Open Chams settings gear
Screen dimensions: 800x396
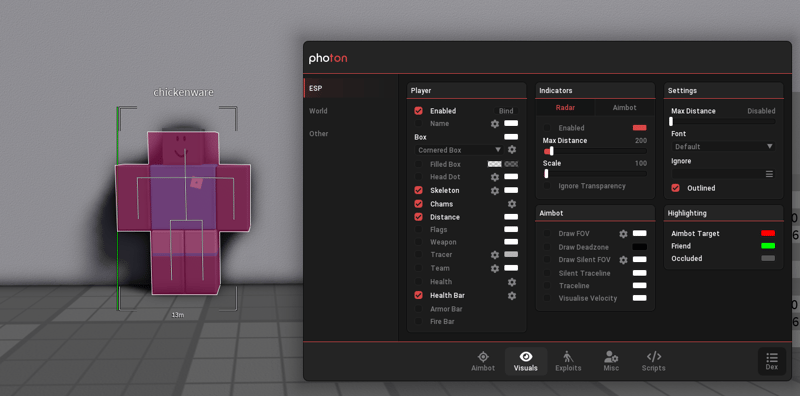pyautogui.click(x=512, y=204)
